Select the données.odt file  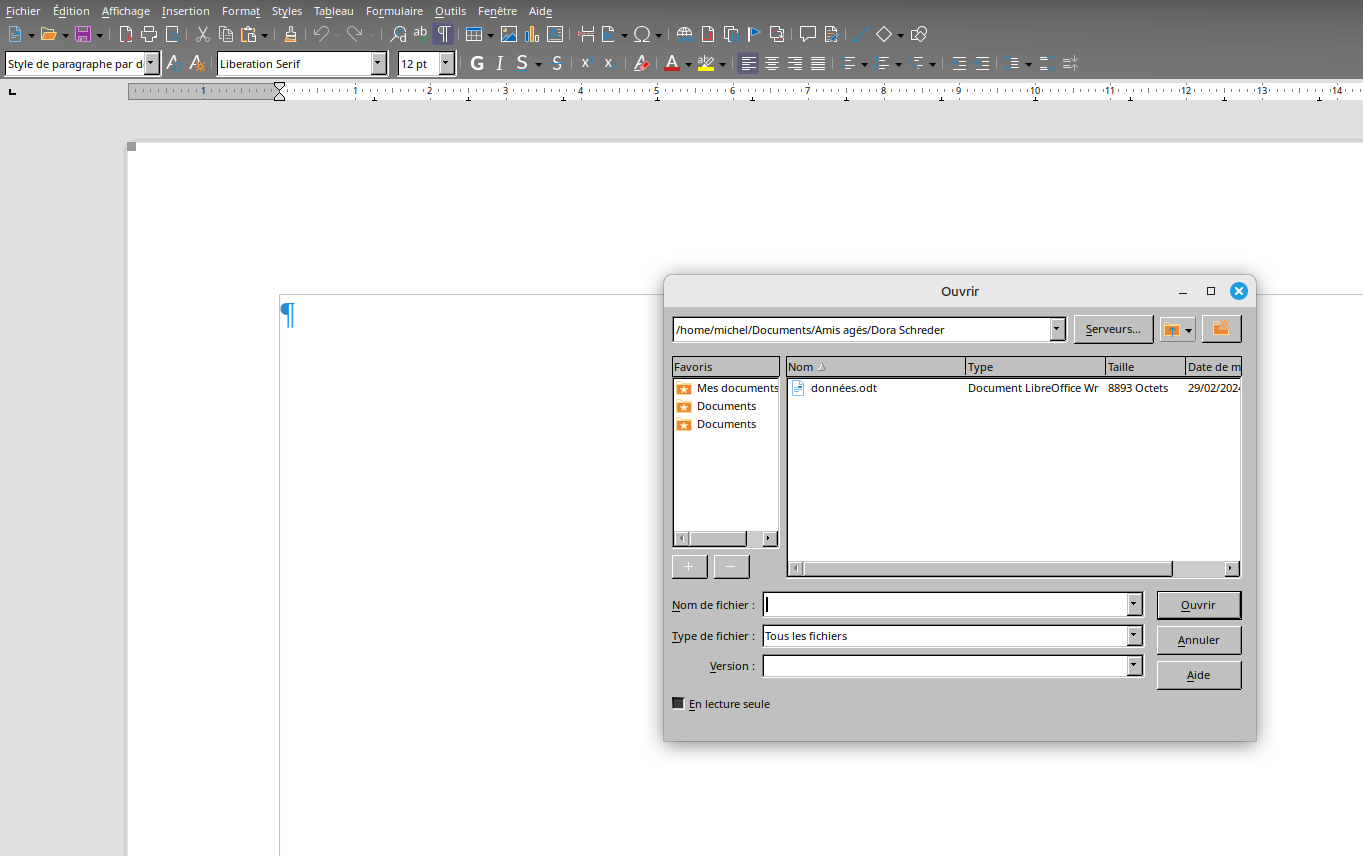[x=843, y=388]
